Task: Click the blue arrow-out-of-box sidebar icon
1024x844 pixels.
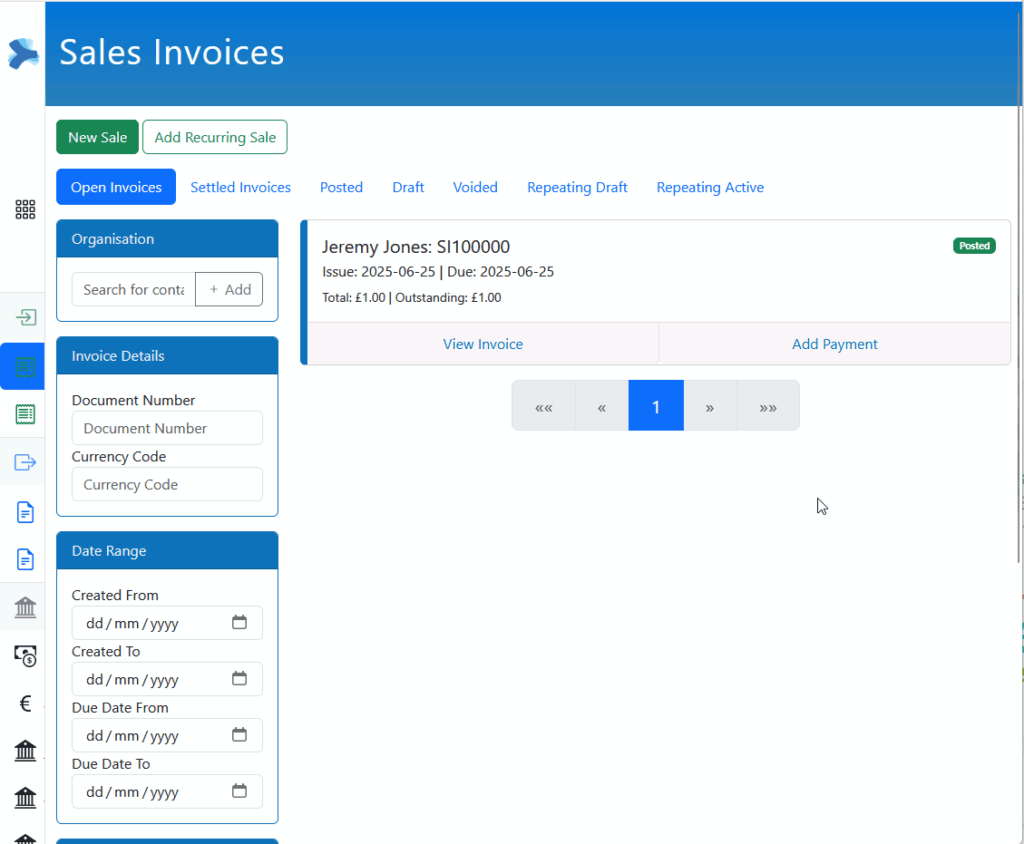Action: tap(25, 462)
